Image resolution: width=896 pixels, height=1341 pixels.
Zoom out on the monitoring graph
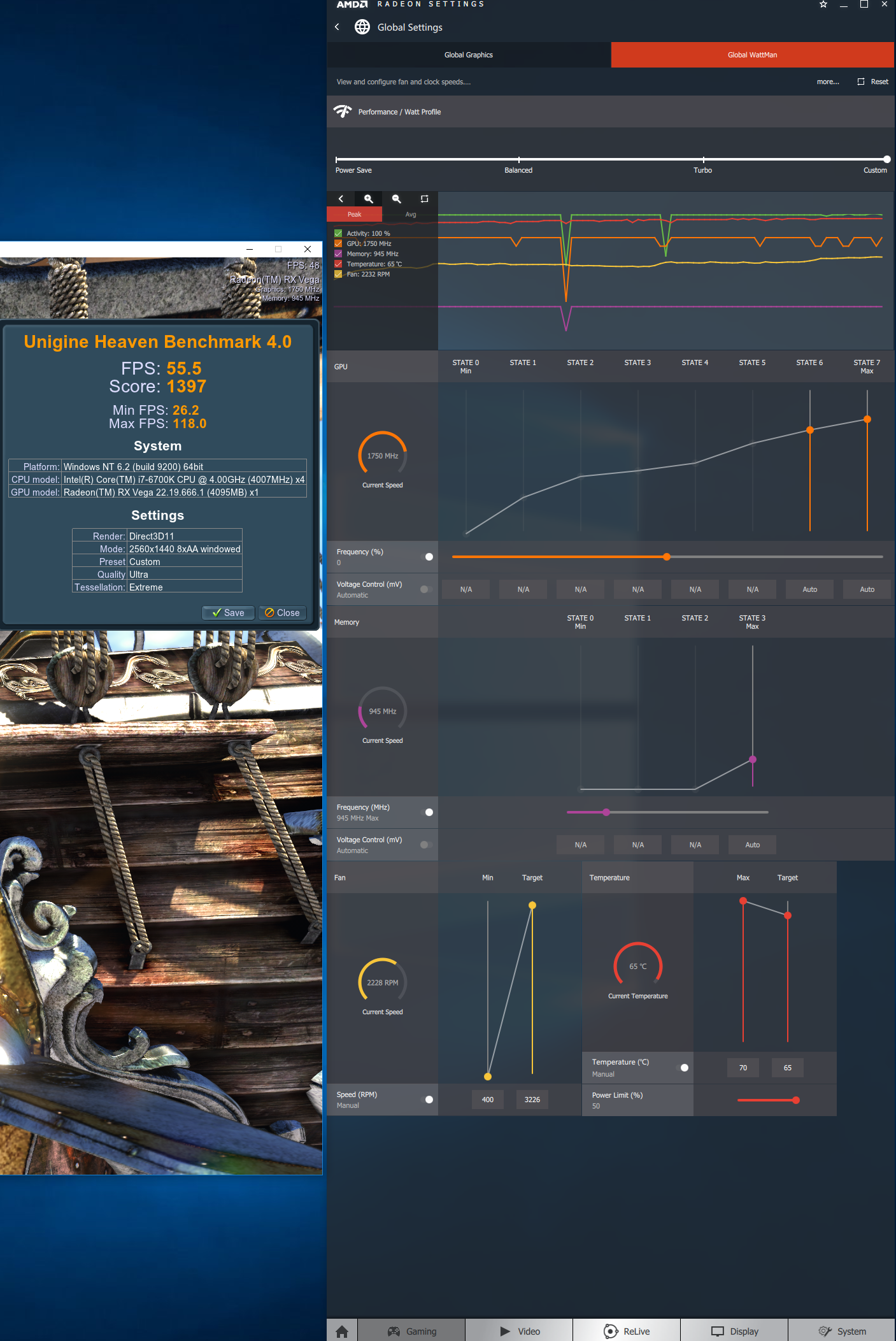click(396, 199)
